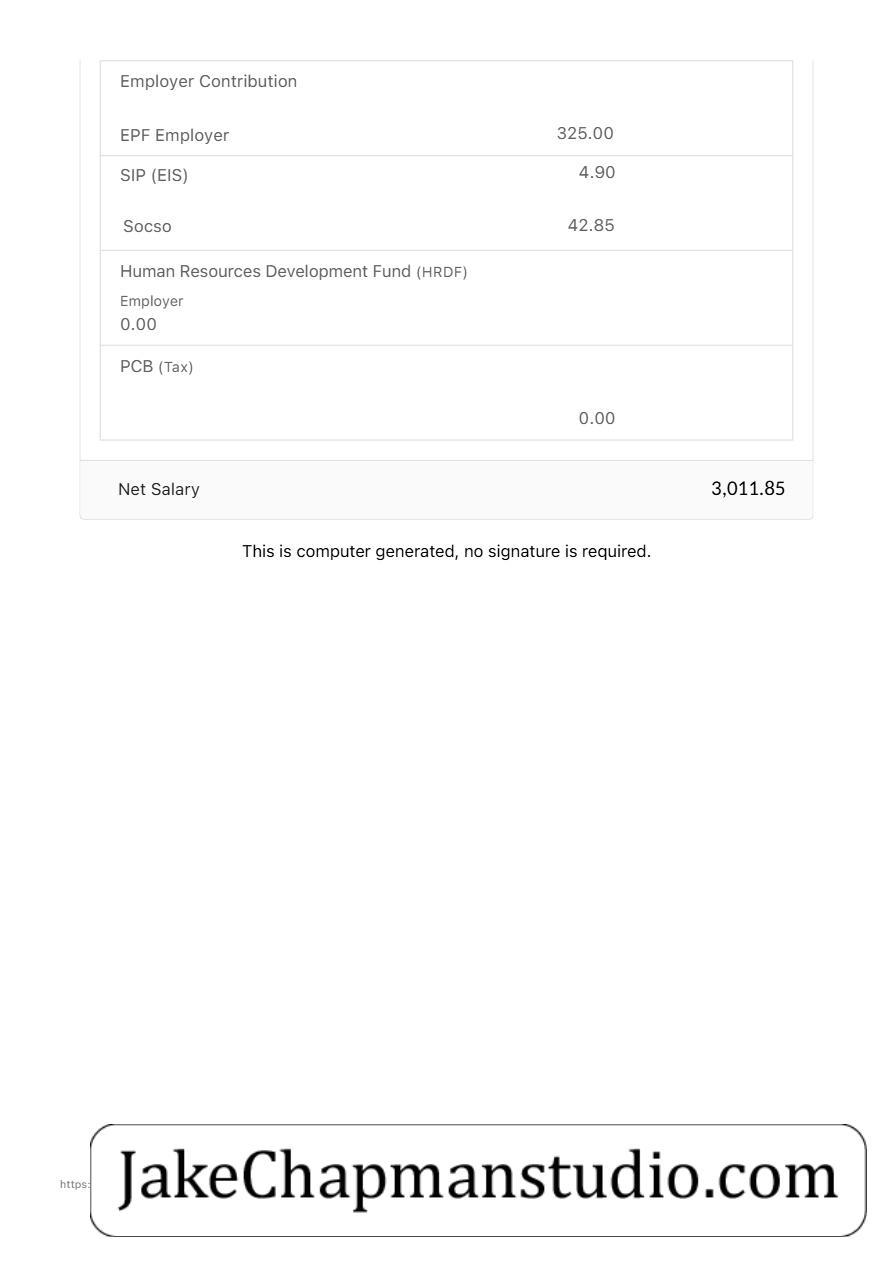Click the https link text at the footer

75,1184
